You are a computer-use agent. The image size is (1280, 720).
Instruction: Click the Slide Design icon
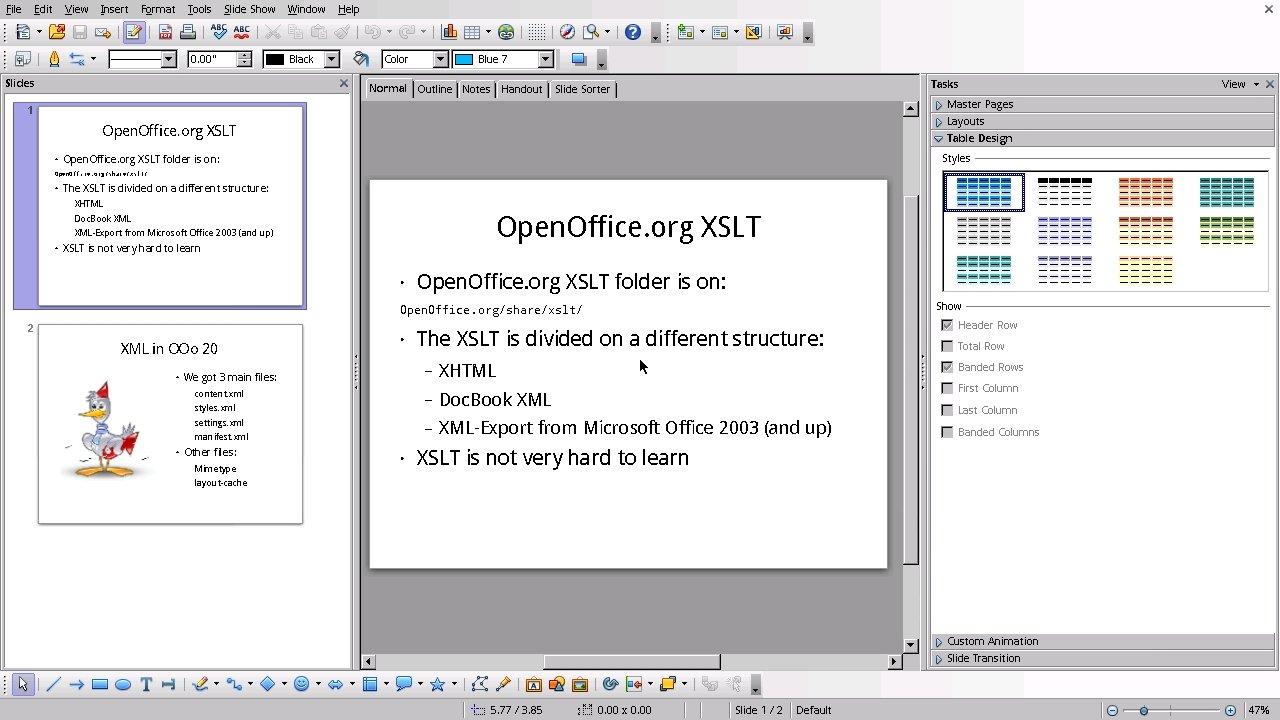point(753,32)
